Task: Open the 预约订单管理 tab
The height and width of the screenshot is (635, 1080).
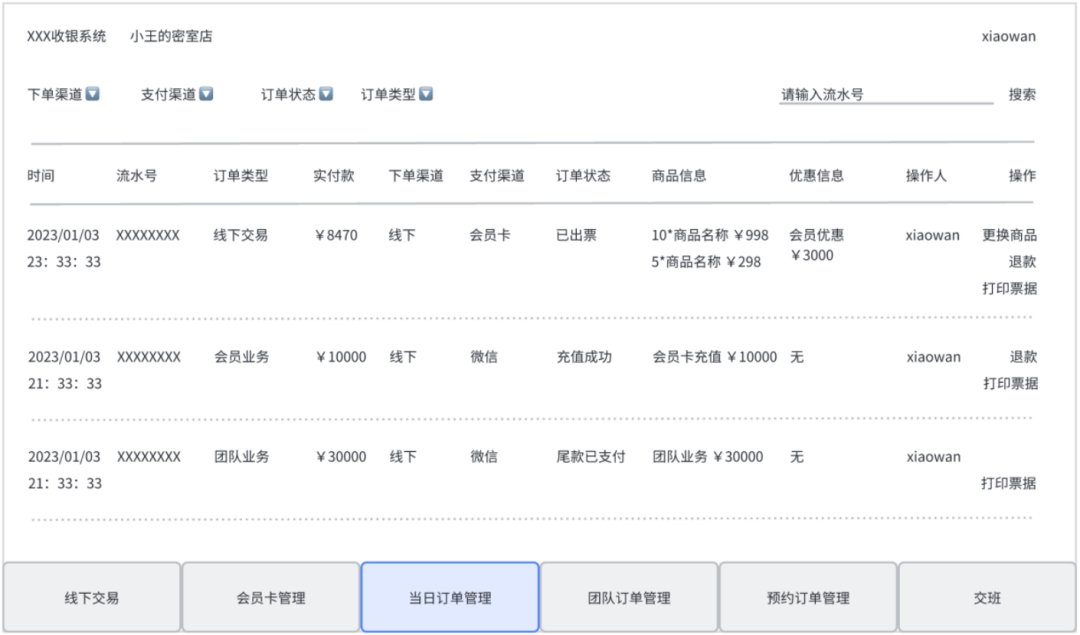Action: (x=807, y=597)
